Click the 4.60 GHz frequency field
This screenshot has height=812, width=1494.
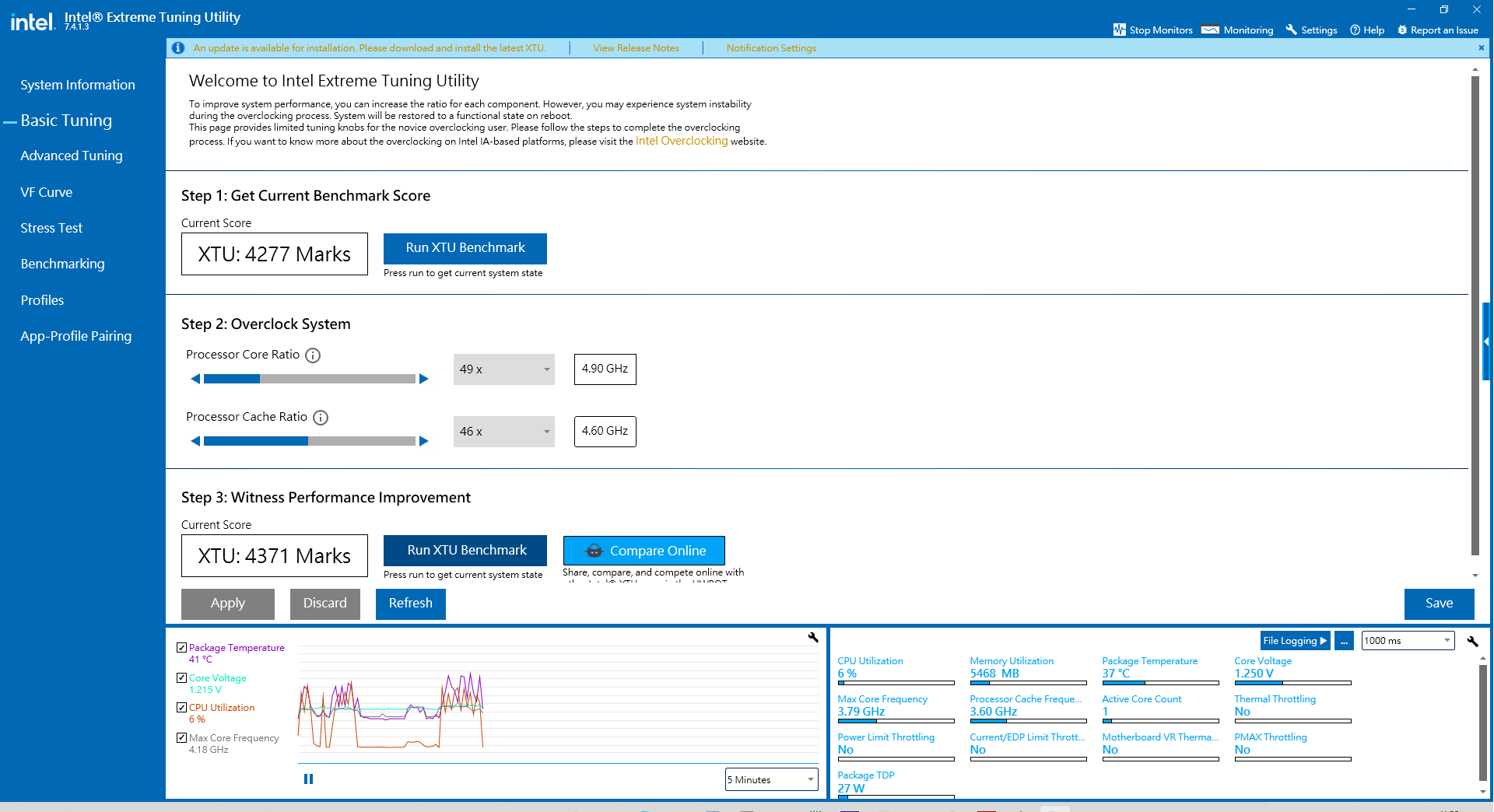click(605, 432)
